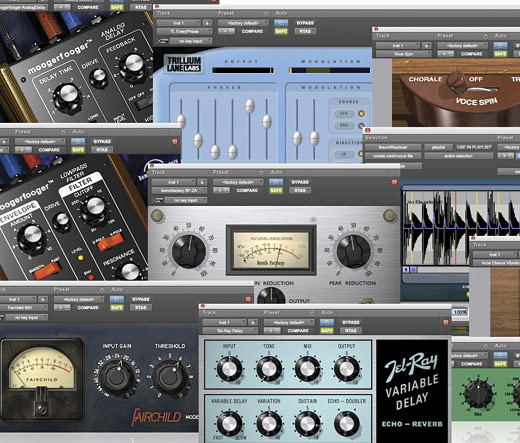520x443 pixels.
Task: Click the 'a' insert button in BF-2A window
Action: [x=202, y=182]
